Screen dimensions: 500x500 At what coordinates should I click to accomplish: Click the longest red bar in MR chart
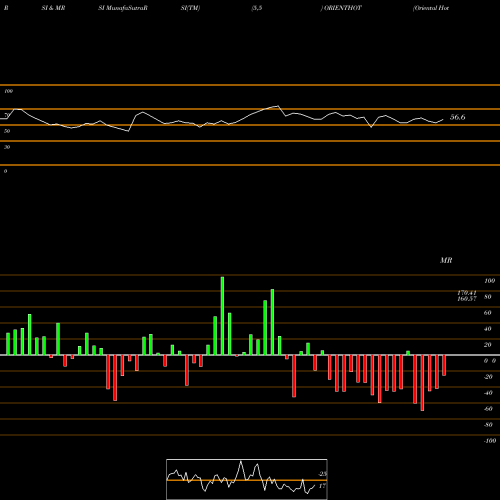(x=422, y=383)
